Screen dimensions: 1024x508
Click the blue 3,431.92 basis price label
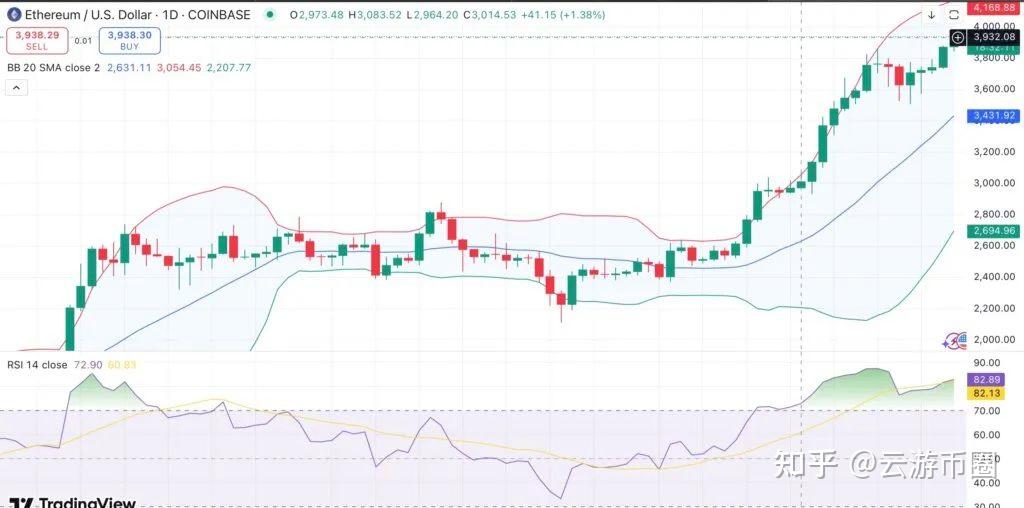tap(993, 116)
